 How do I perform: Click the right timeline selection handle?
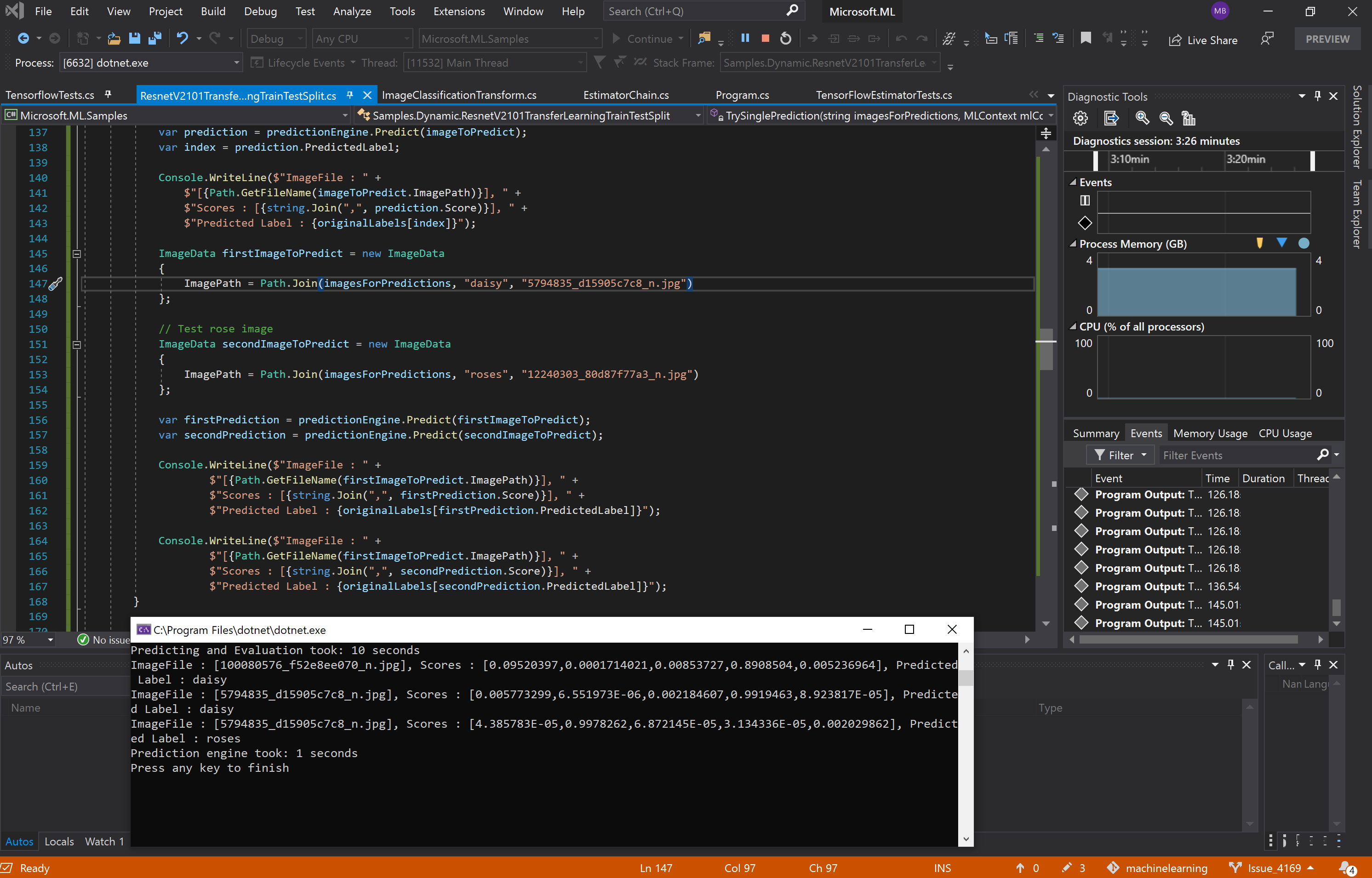click(x=1312, y=160)
